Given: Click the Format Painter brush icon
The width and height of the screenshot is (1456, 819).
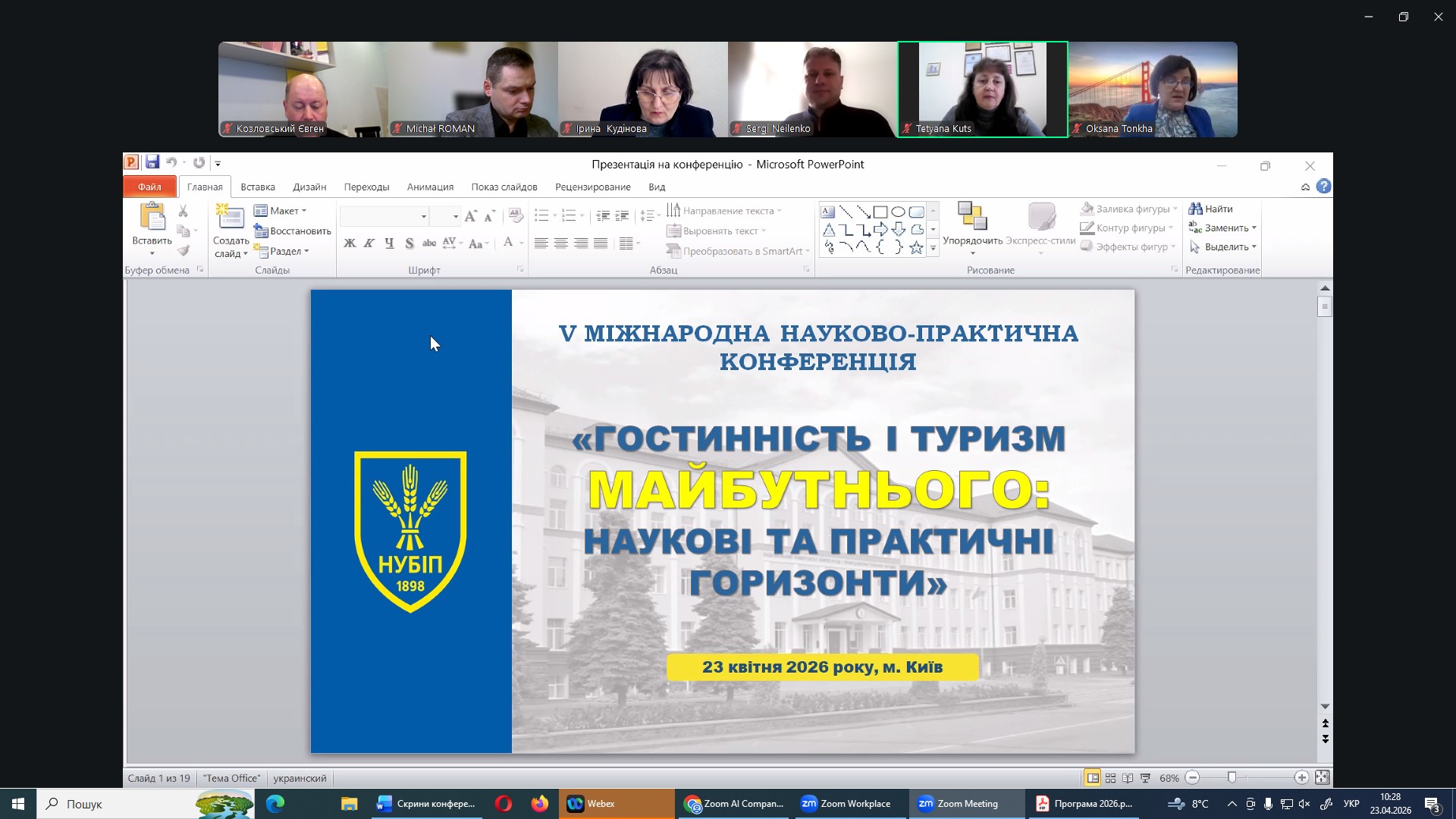Looking at the screenshot, I should (x=183, y=251).
